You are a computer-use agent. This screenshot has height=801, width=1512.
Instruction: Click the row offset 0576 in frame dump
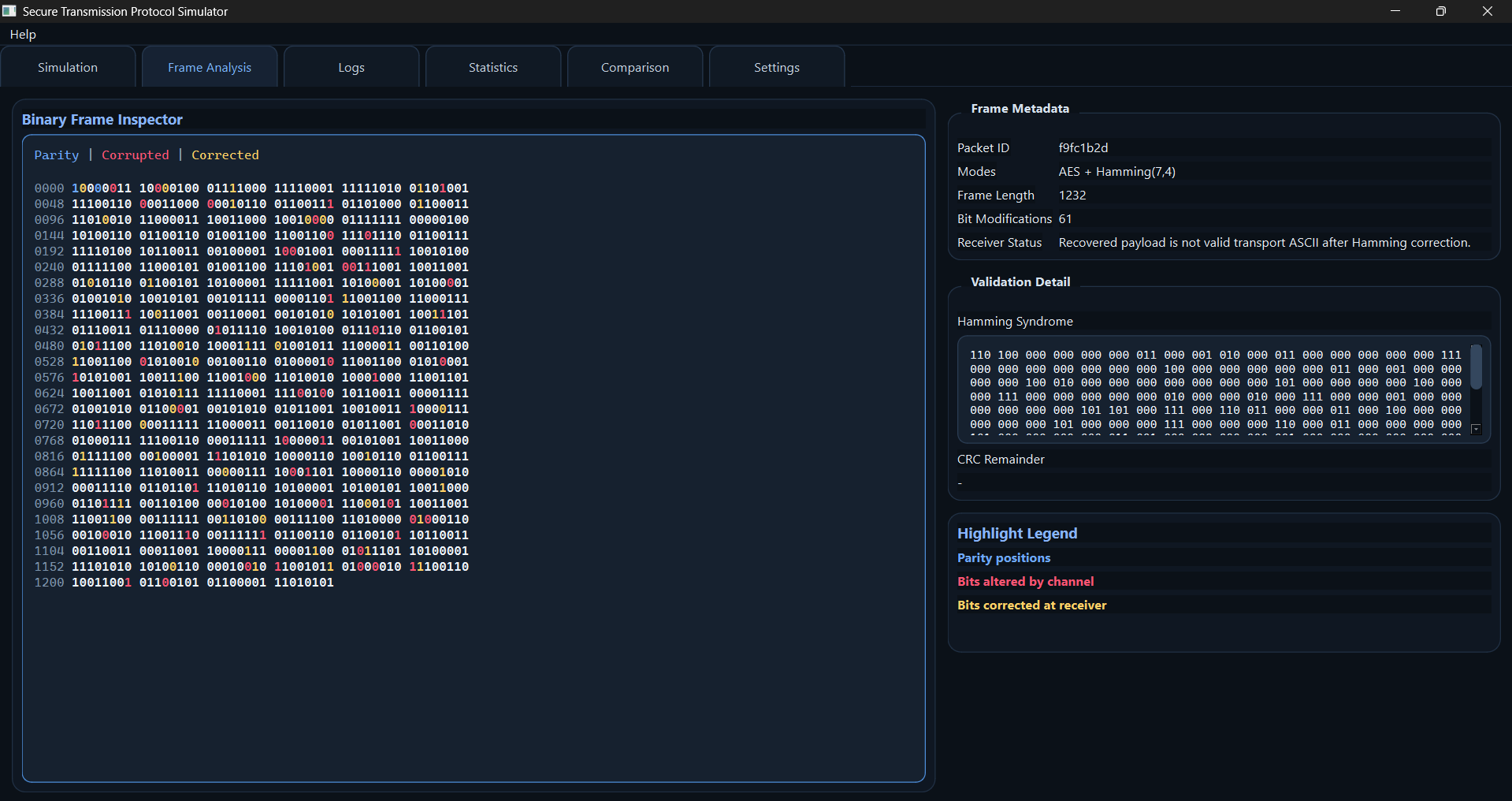point(49,378)
